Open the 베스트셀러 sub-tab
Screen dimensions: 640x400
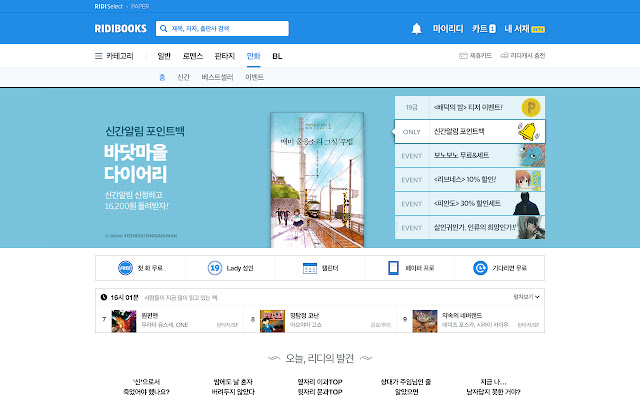(x=217, y=77)
